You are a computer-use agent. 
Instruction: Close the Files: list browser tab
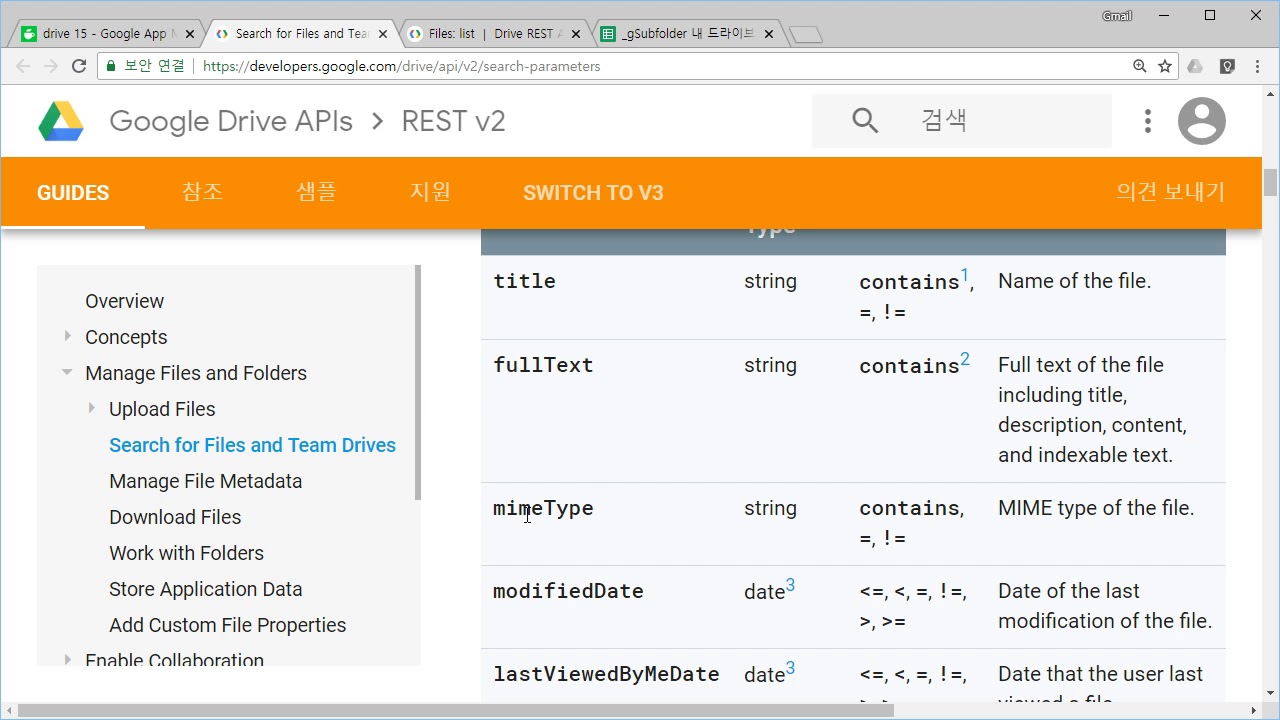[x=576, y=34]
